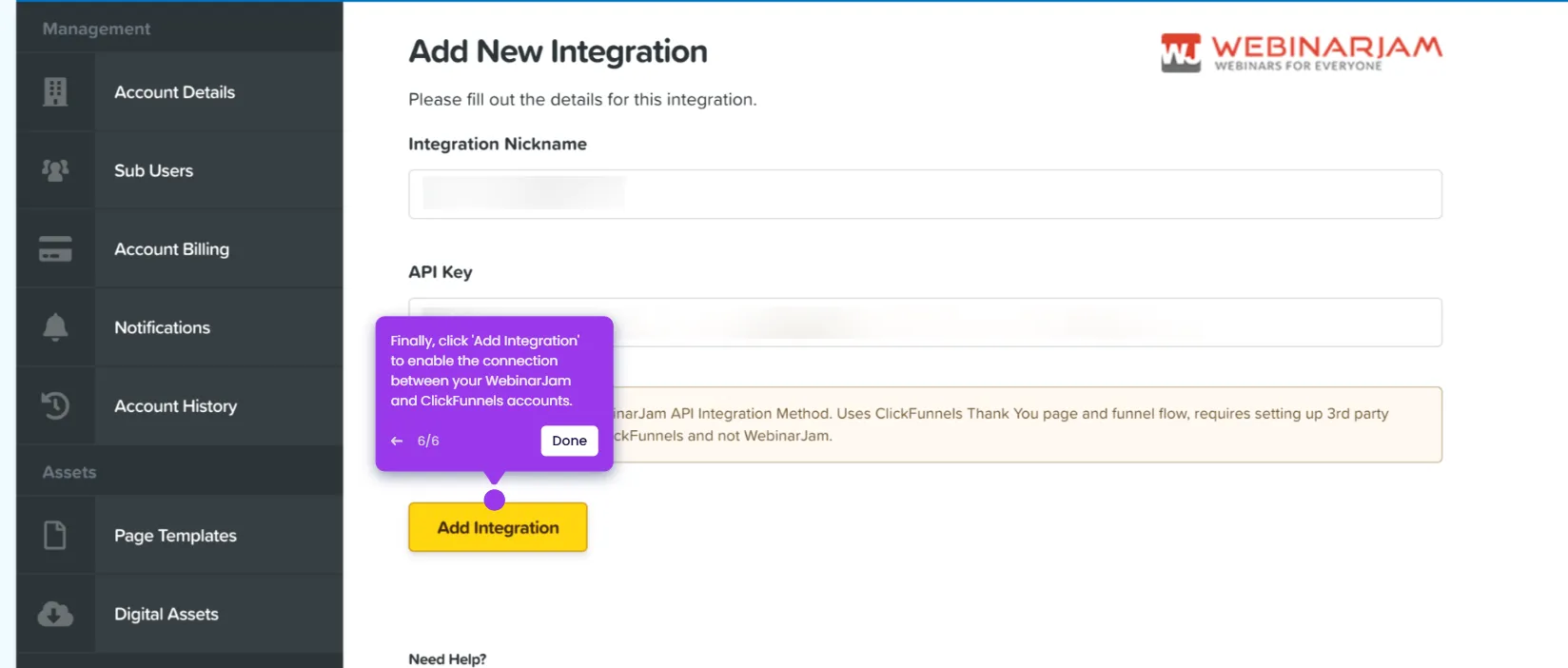Click the Sub Users people icon
This screenshot has width=1568, height=668.
(x=55, y=170)
